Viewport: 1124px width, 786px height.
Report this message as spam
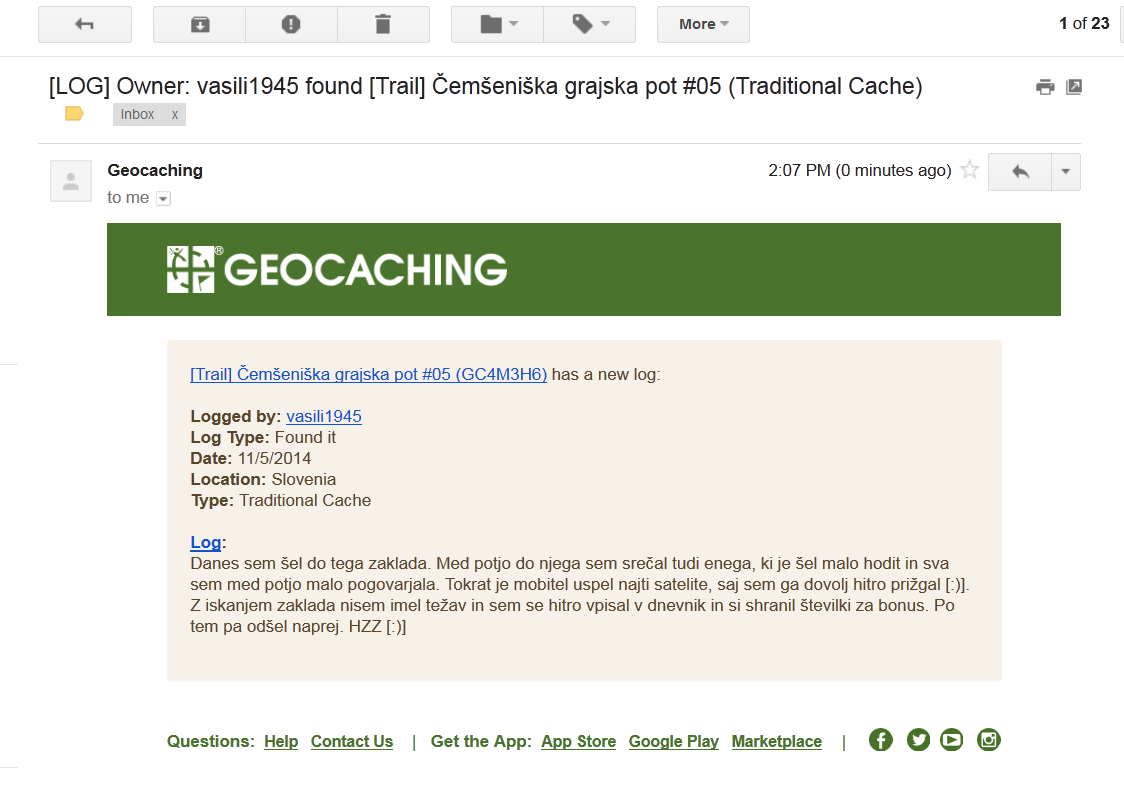[x=291, y=24]
